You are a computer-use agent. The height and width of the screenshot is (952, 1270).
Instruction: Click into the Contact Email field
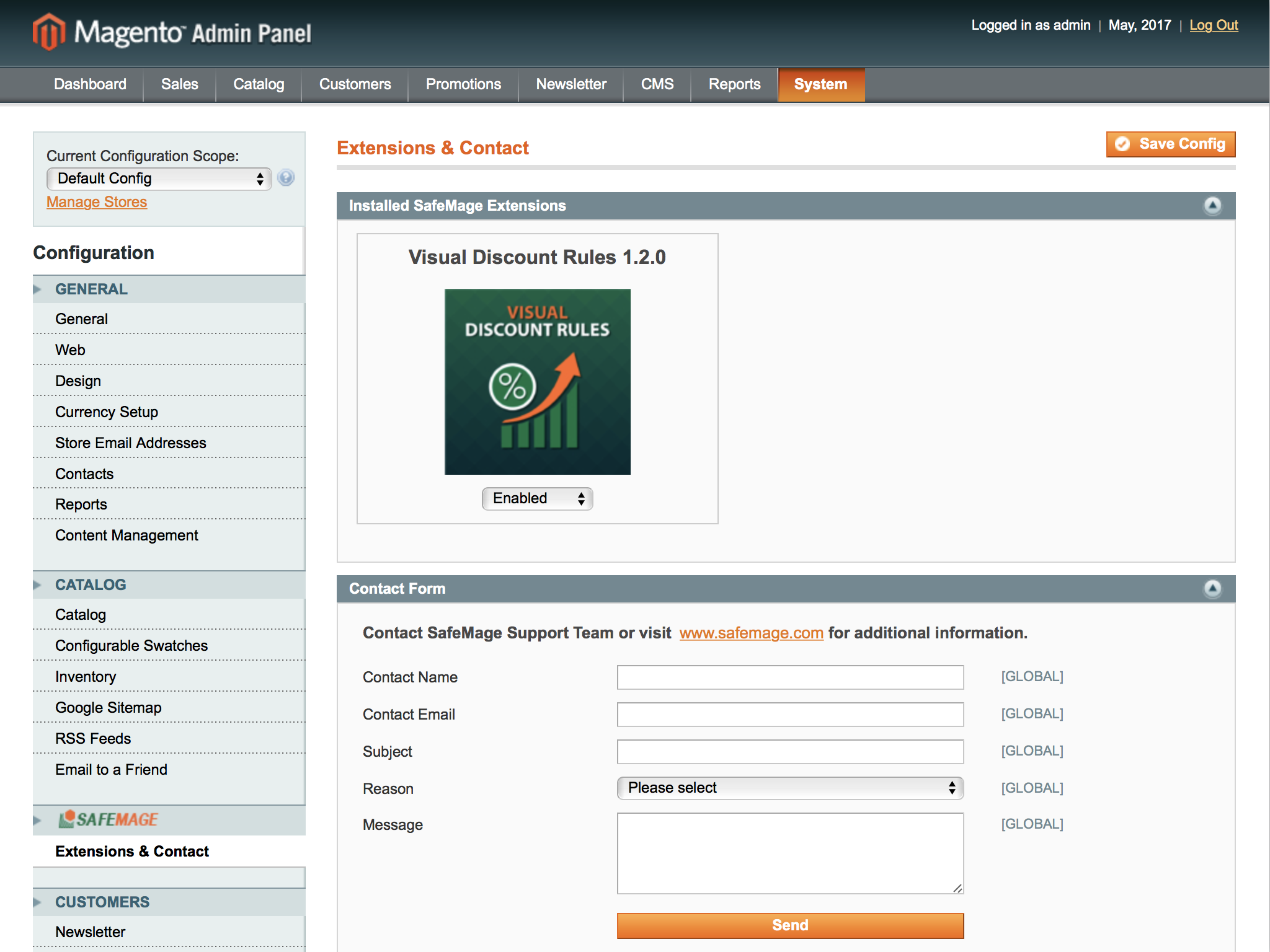click(x=789, y=714)
